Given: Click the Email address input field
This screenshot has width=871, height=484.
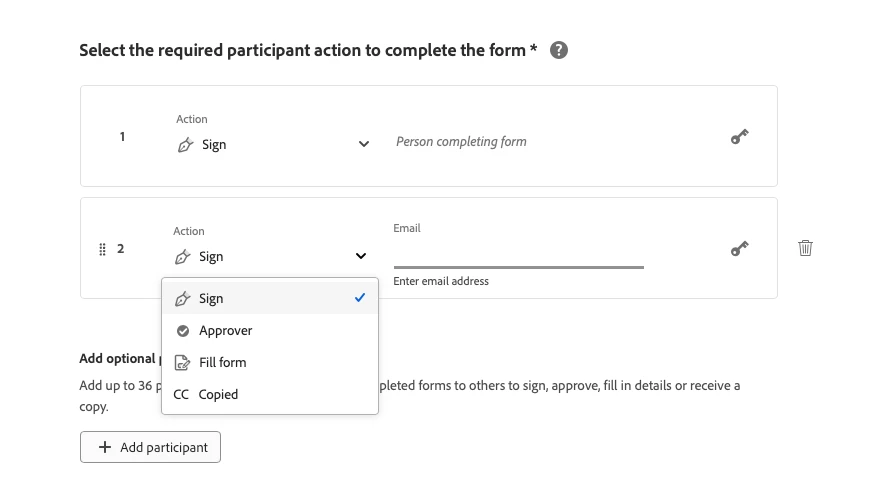Looking at the screenshot, I should tap(518, 255).
